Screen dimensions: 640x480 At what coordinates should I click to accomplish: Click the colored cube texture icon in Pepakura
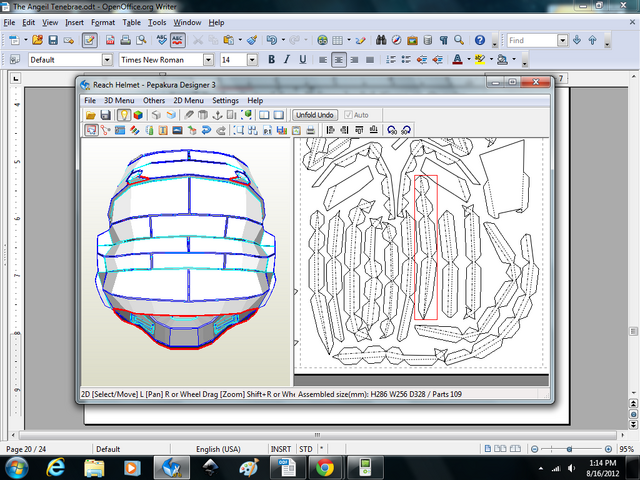(x=138, y=115)
